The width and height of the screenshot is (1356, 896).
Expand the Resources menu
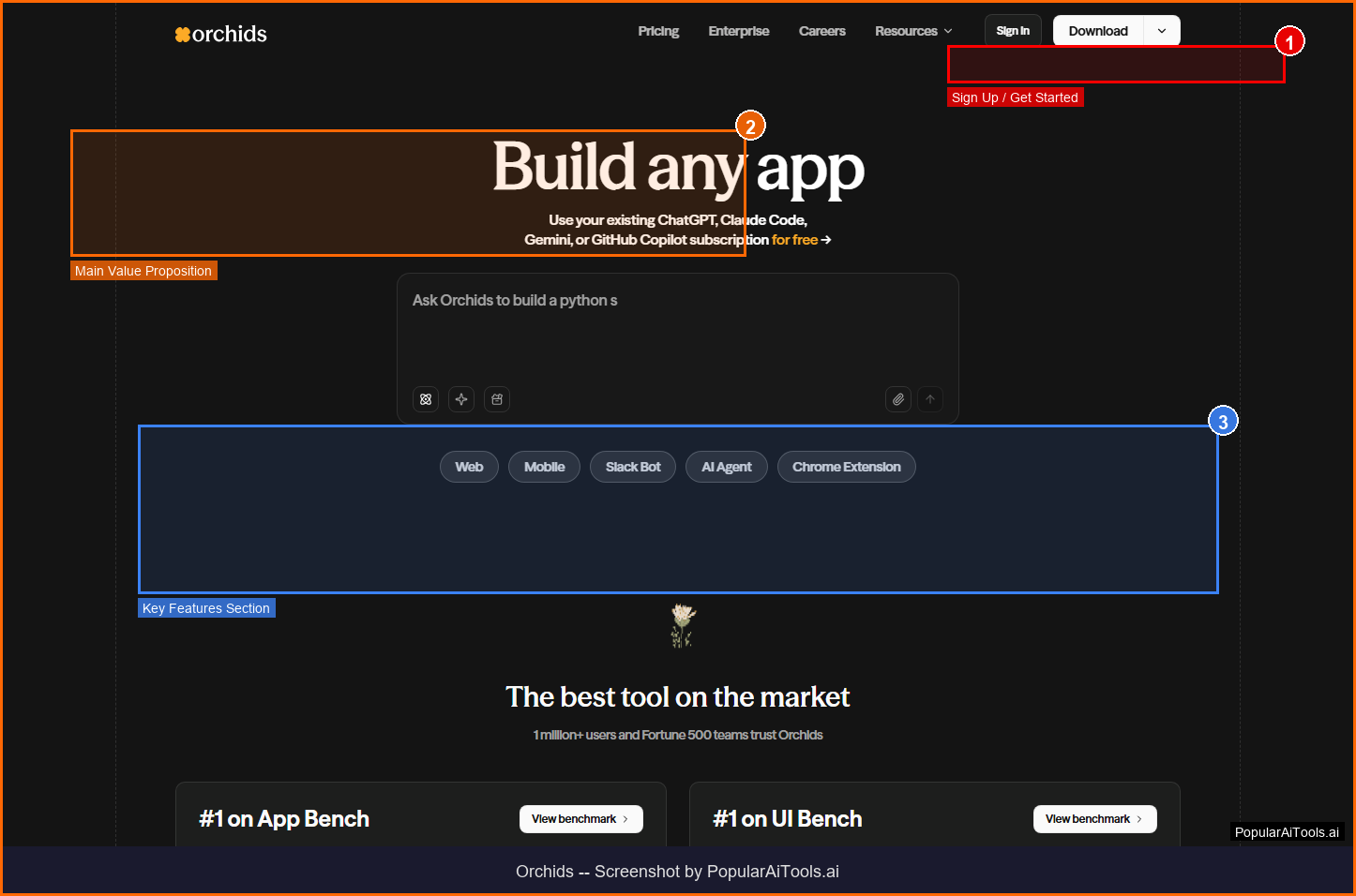click(x=913, y=31)
